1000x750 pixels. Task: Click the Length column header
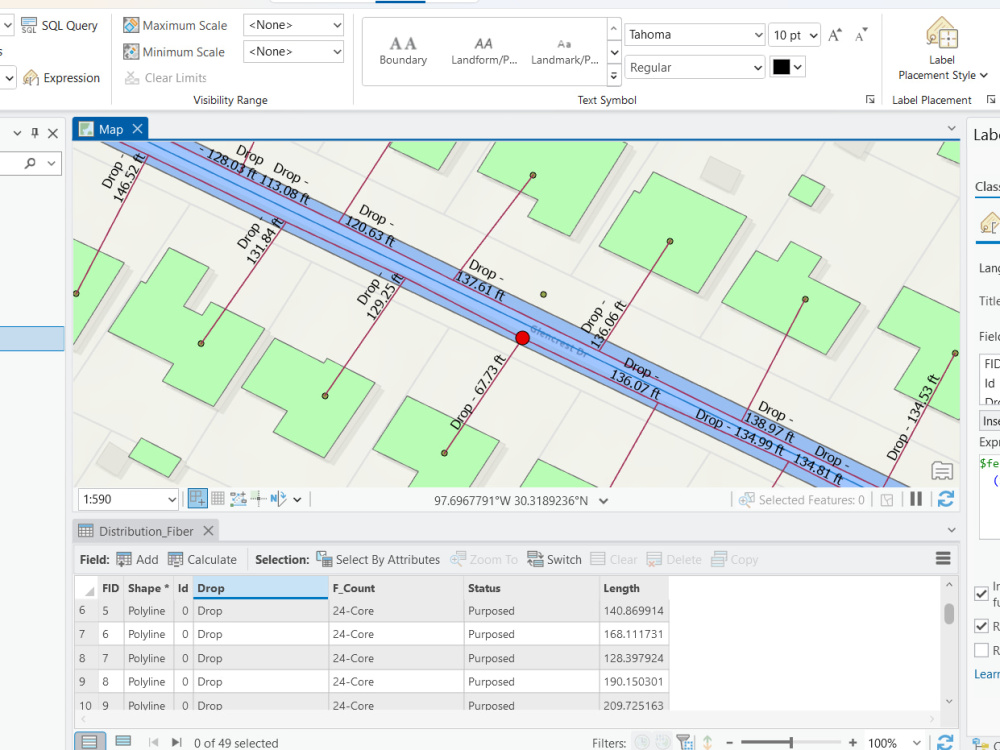coord(634,588)
